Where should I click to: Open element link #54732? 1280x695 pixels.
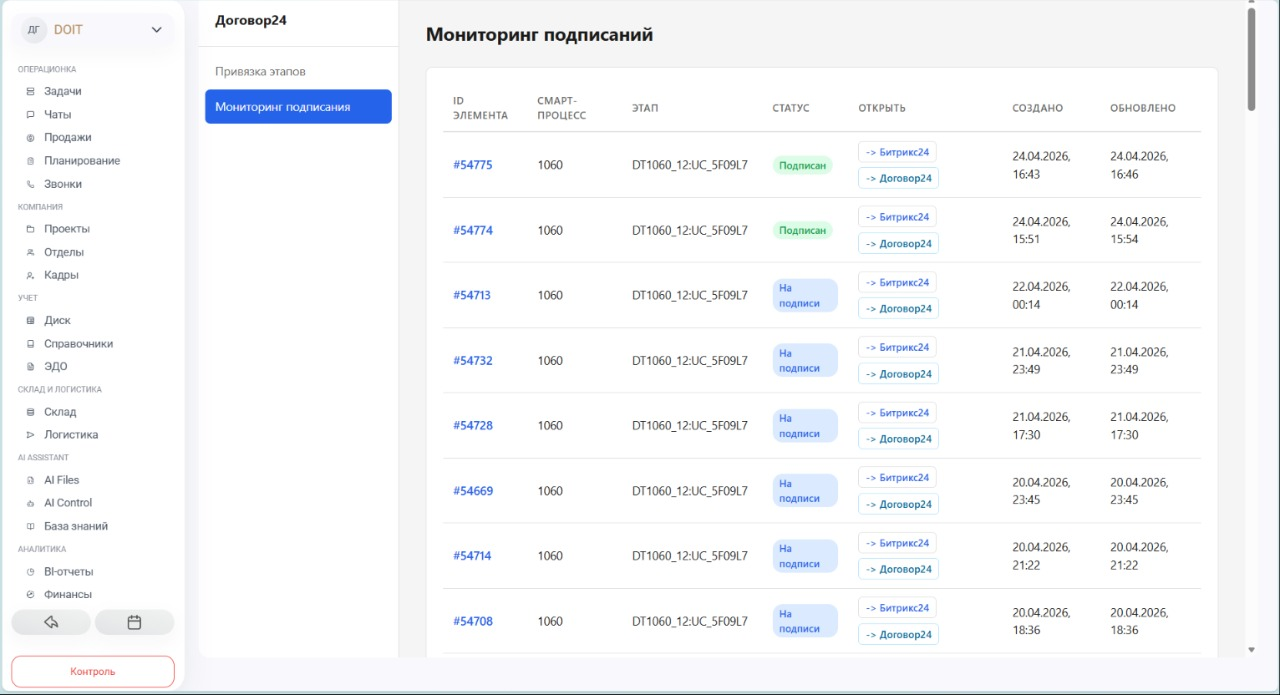[x=473, y=361]
